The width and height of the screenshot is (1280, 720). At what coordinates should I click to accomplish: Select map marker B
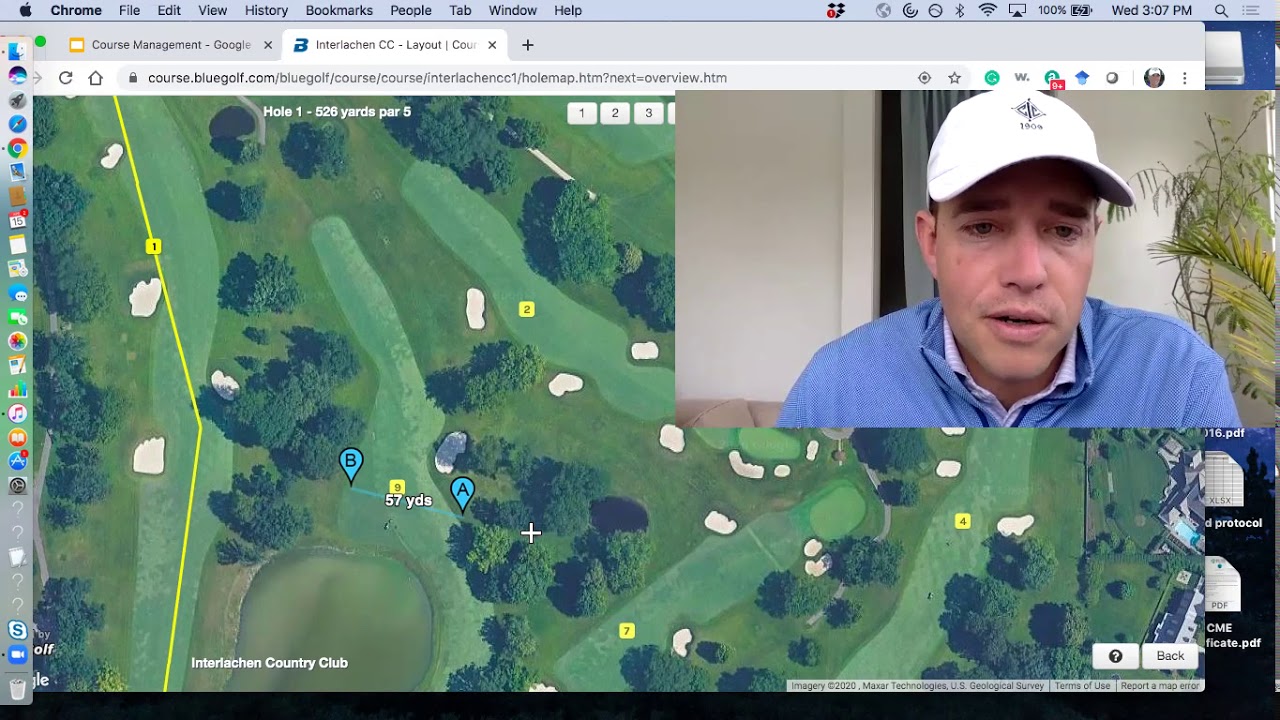[x=350, y=464]
